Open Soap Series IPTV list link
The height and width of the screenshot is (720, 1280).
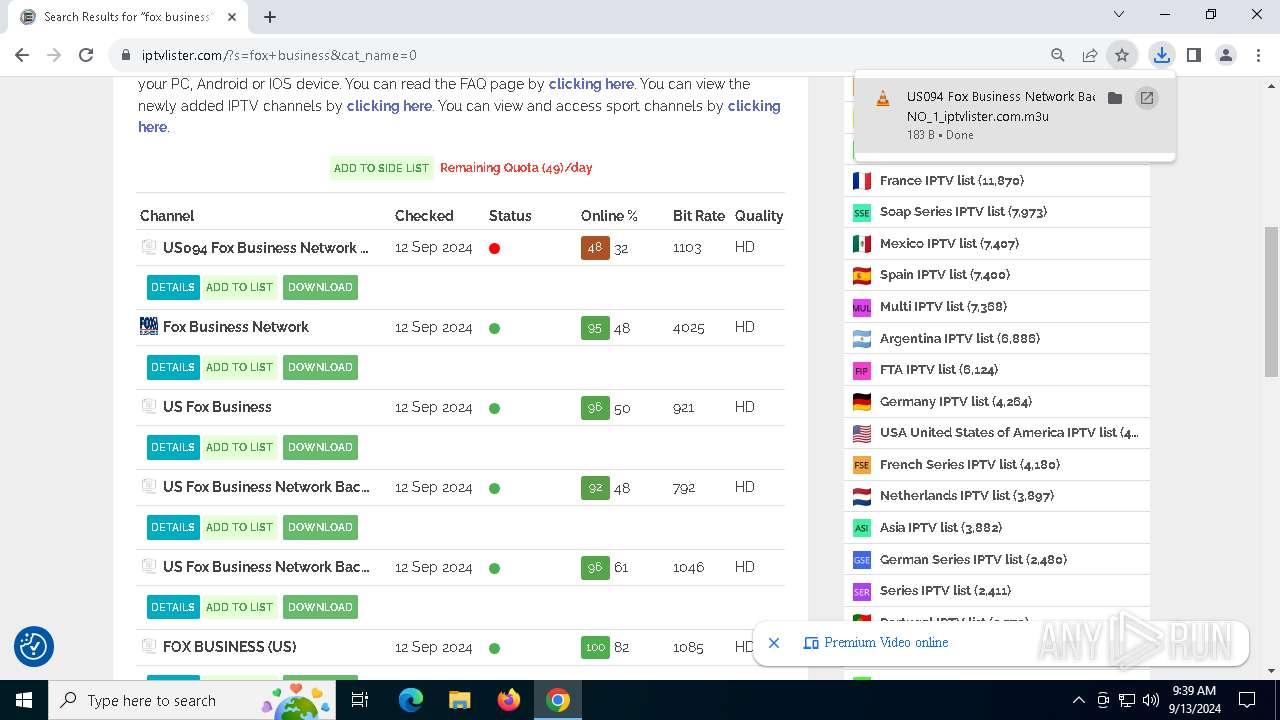[x=963, y=212]
